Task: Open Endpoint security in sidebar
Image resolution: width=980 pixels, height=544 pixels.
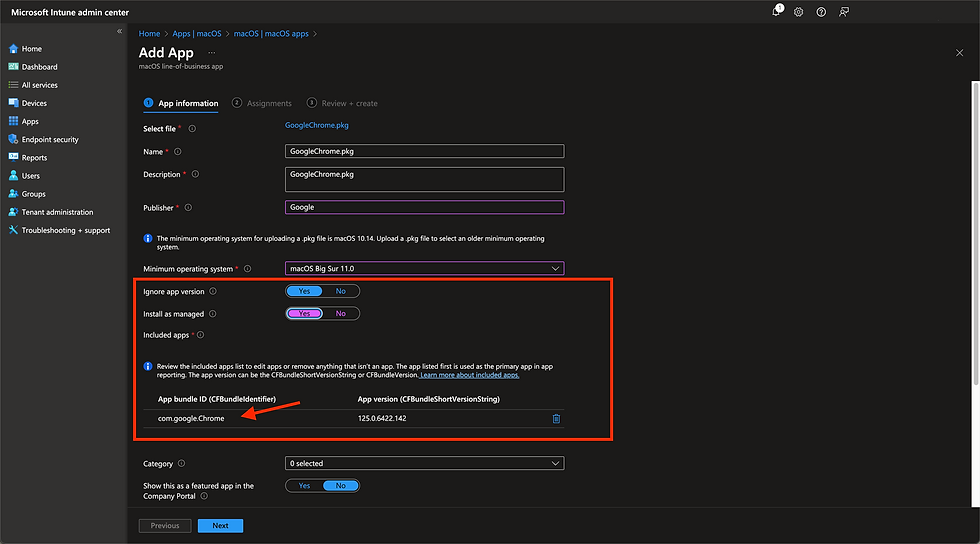Action: coord(50,139)
